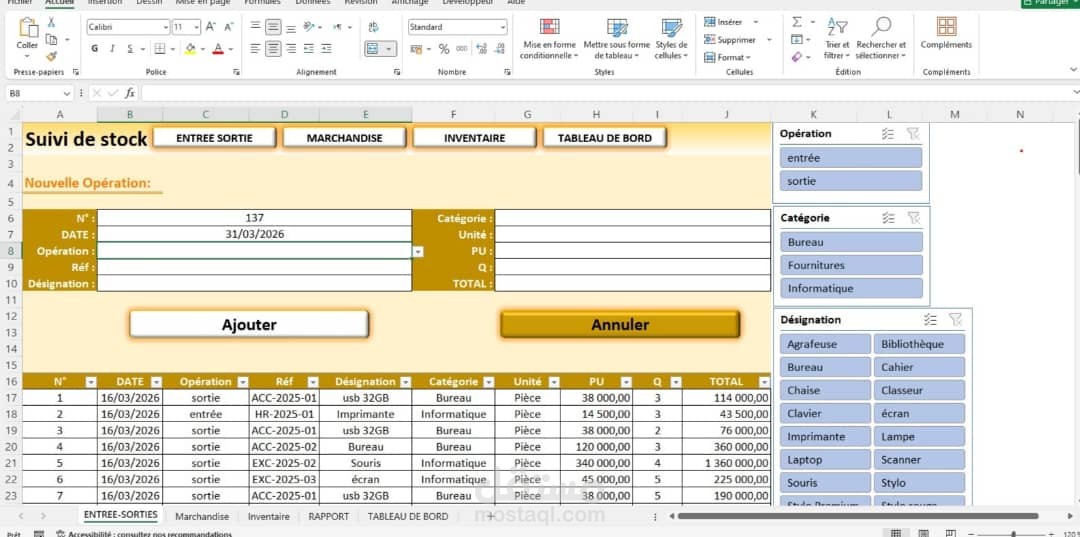This screenshot has height=537, width=1080.
Task: Click the Copy icon in Presse-papiers
Action: 51,39
